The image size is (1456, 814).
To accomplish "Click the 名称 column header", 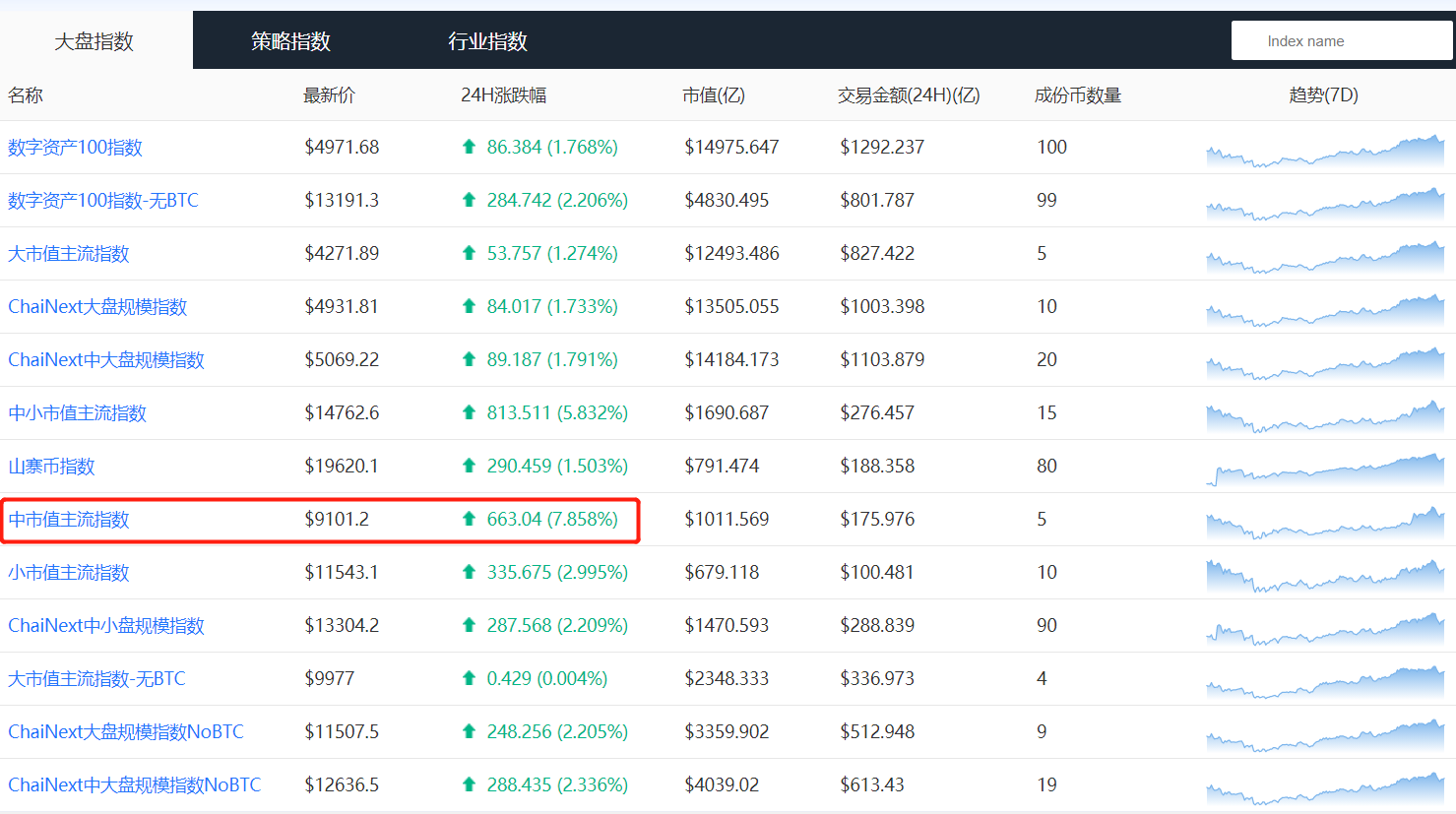I will [26, 95].
